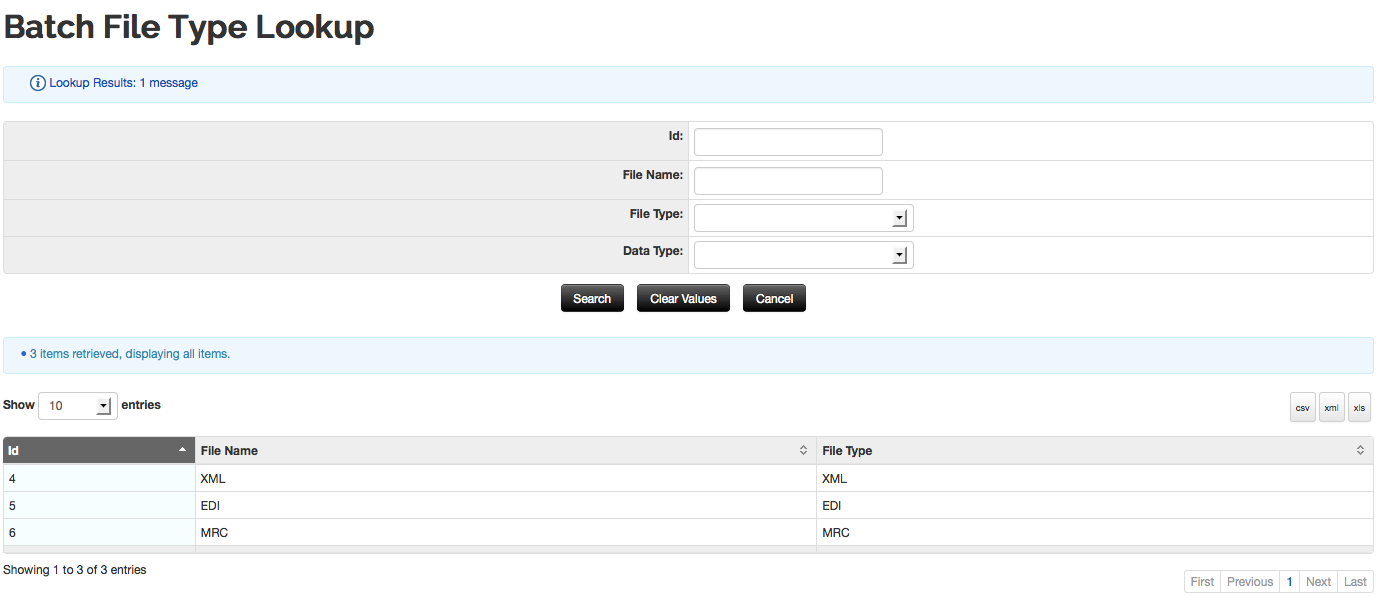Export results using the xml button
The width and height of the screenshot is (1381, 596).
pos(1331,407)
